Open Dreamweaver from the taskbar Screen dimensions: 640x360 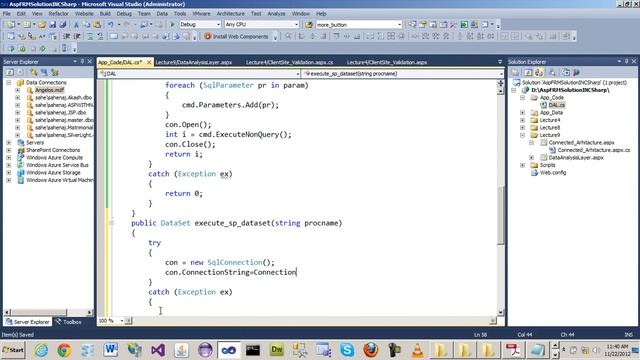tap(277, 350)
